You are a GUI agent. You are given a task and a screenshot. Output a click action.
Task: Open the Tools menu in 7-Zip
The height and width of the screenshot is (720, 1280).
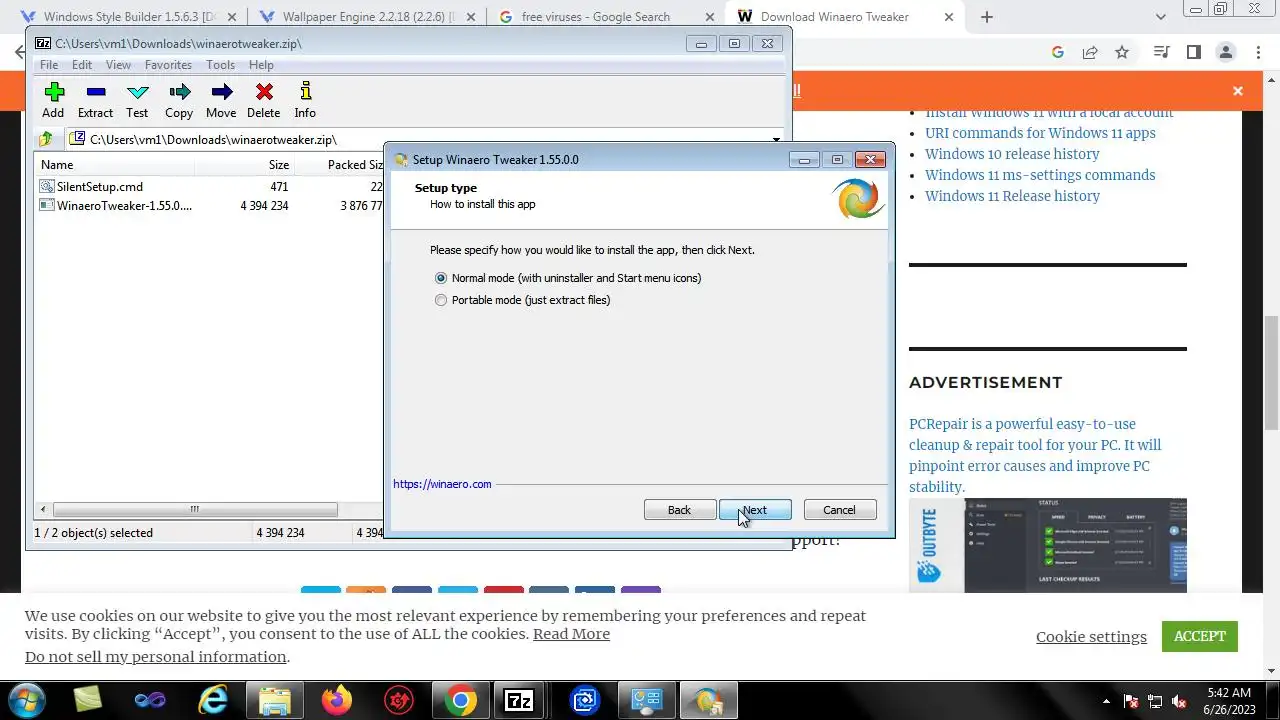click(x=220, y=65)
